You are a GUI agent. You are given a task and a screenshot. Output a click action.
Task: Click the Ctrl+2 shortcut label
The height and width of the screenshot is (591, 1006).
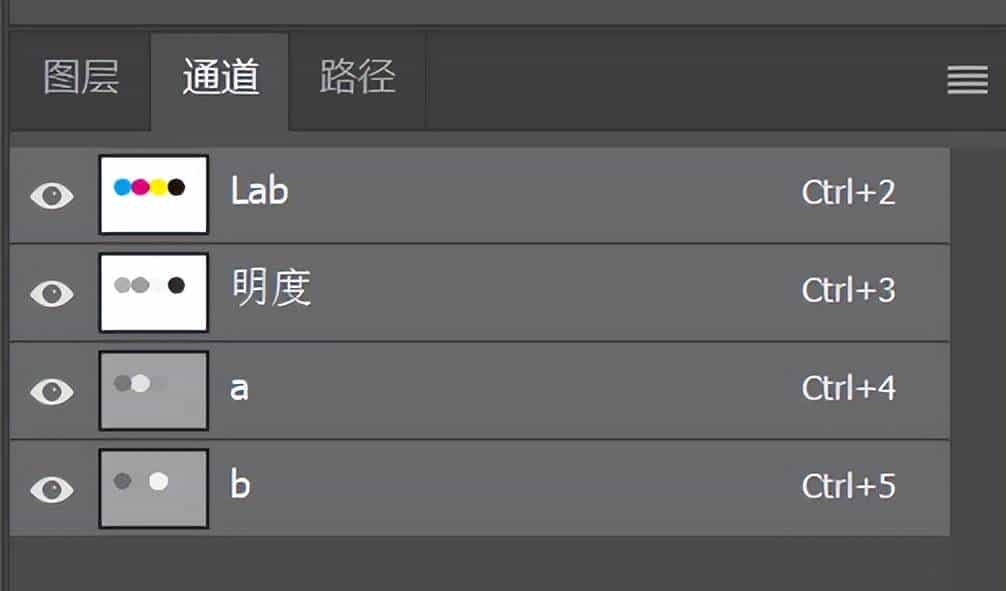click(x=849, y=193)
